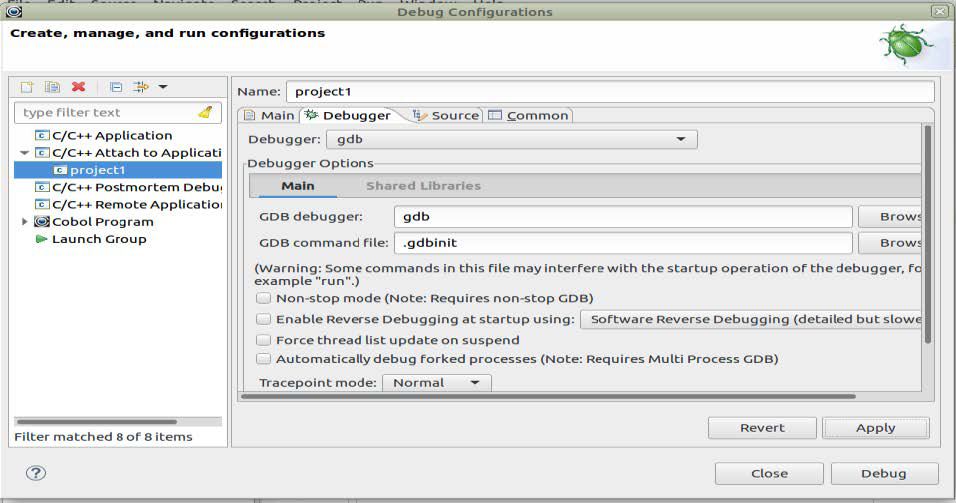The height and width of the screenshot is (503, 956).
Task: Click the horizontal scrollbar under configuration tree
Action: click(97, 421)
